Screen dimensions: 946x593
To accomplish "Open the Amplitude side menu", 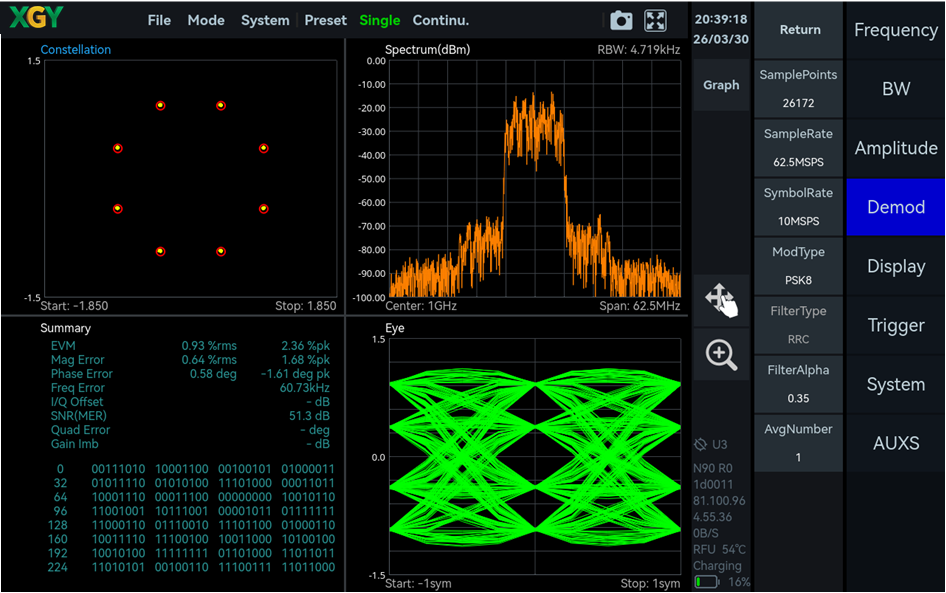I will 896,148.
